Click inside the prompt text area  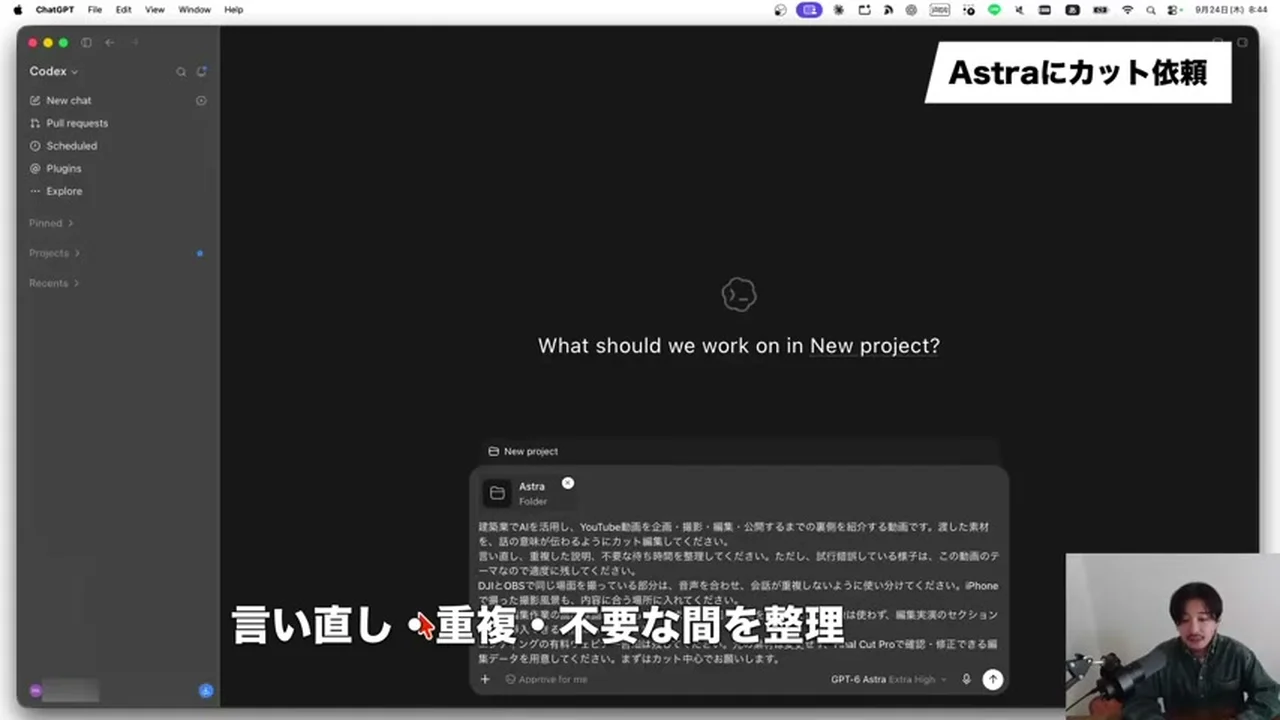point(738,592)
